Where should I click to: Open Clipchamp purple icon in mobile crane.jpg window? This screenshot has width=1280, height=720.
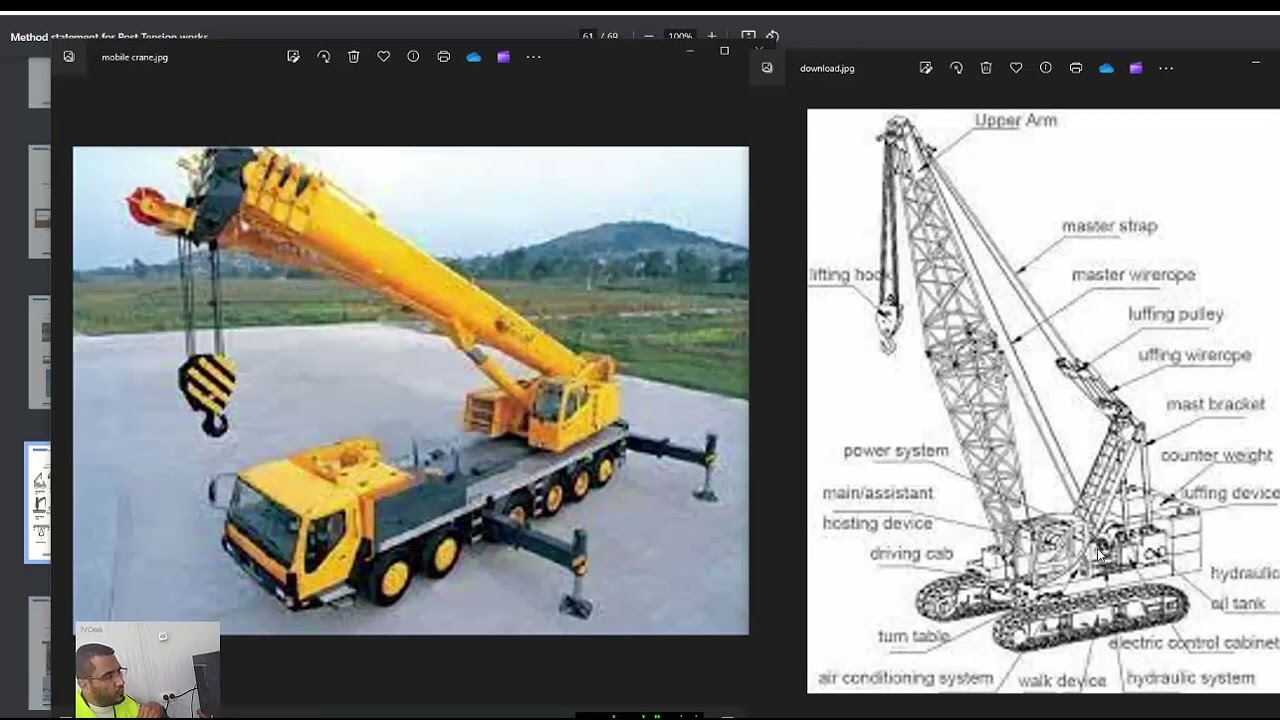coord(504,57)
